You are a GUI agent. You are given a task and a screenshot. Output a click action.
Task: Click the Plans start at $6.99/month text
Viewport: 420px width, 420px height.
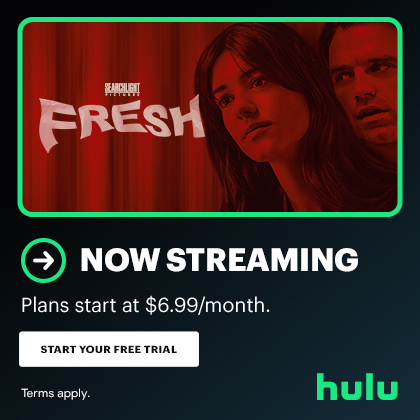point(146,305)
